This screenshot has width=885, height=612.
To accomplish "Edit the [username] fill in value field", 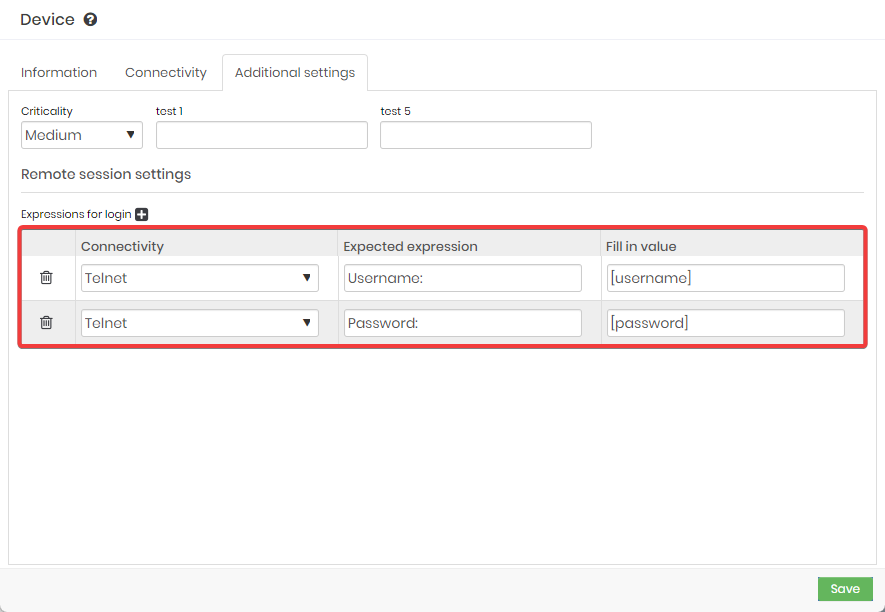I will (x=726, y=278).
